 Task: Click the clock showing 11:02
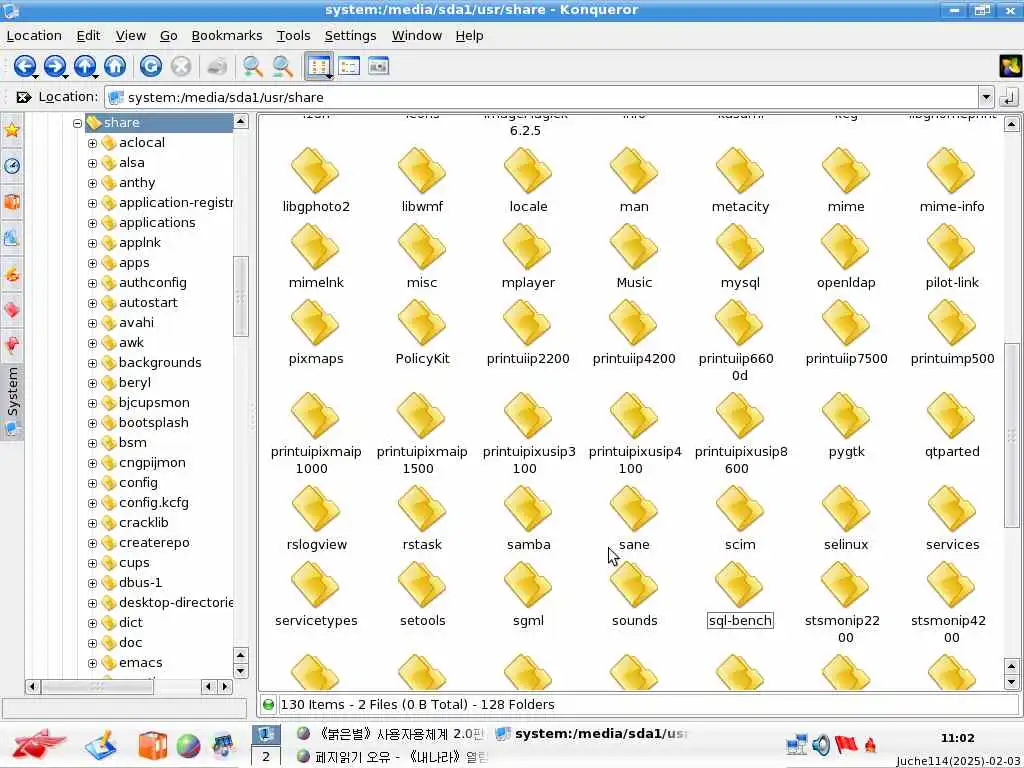coord(957,738)
